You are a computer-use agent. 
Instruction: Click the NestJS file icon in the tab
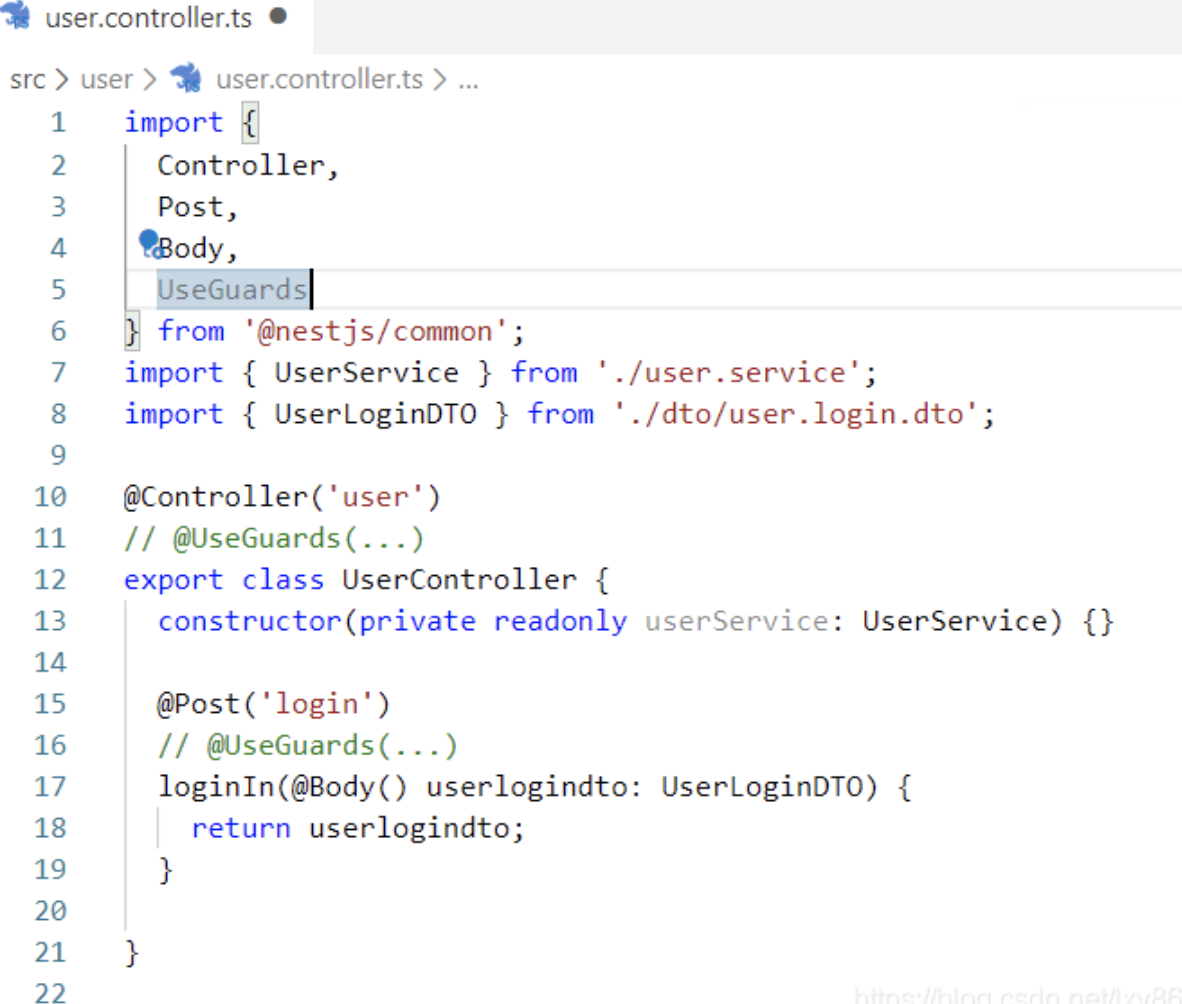point(18,18)
